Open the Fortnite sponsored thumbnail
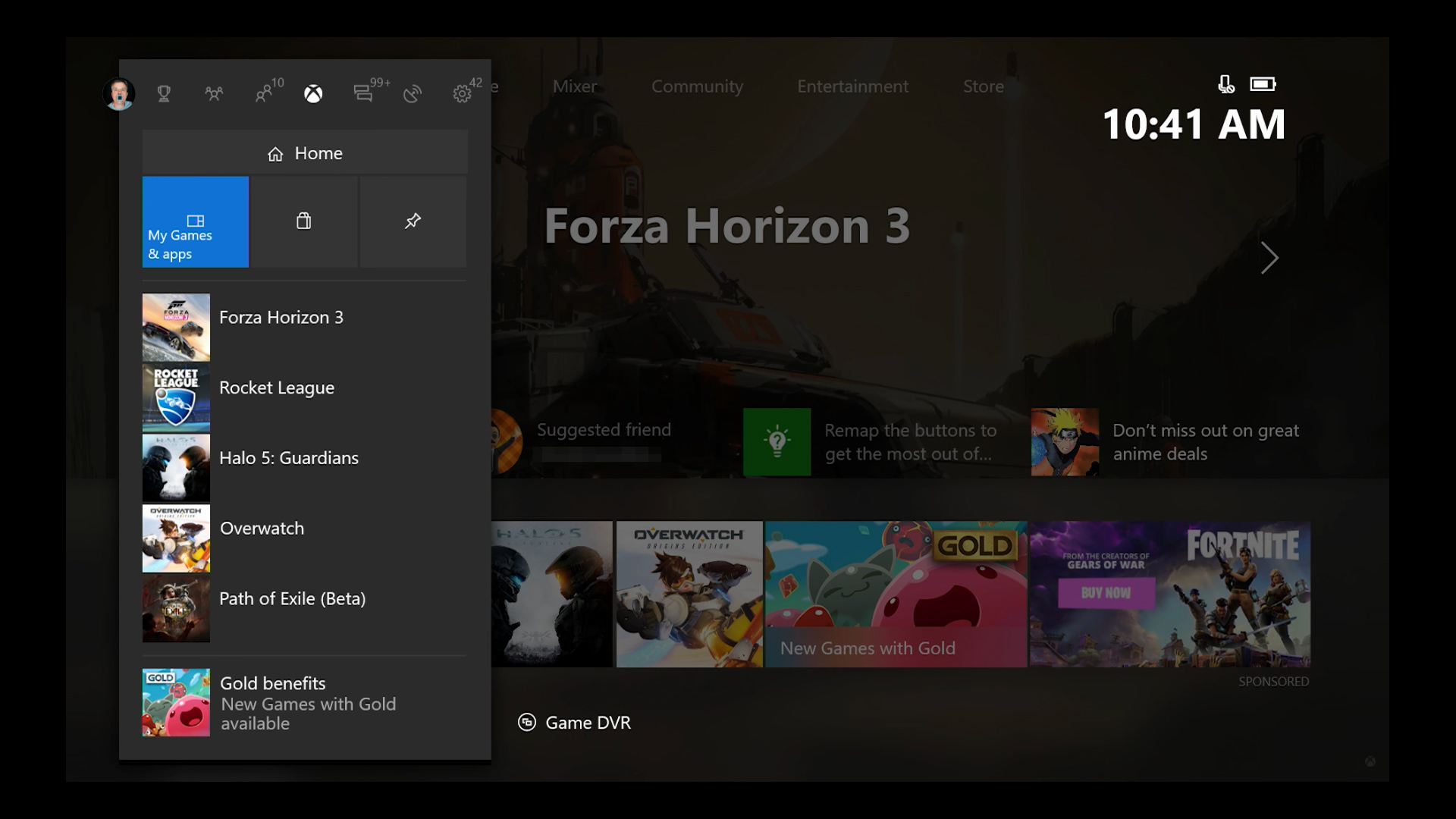The image size is (1456, 819). pos(1169,594)
